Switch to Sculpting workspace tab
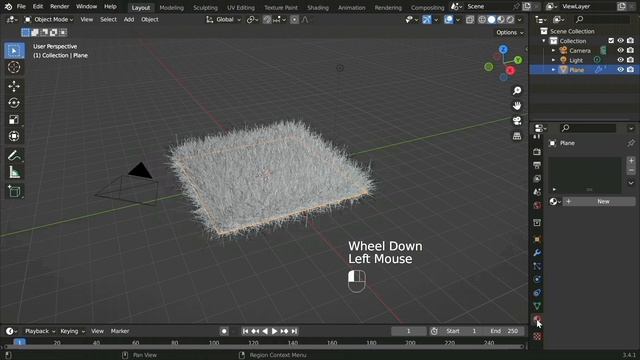Screen dimensions: 640x360 205,8
